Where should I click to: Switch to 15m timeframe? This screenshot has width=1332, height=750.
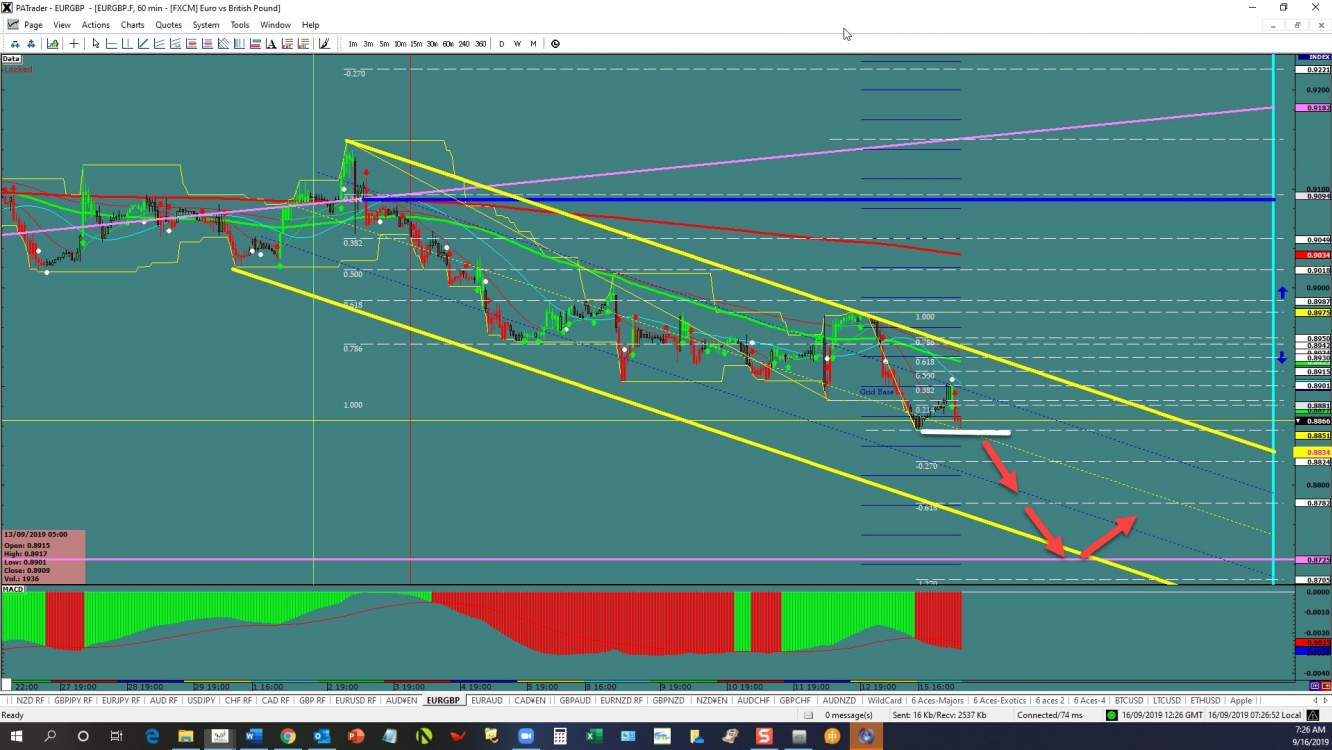pos(416,44)
